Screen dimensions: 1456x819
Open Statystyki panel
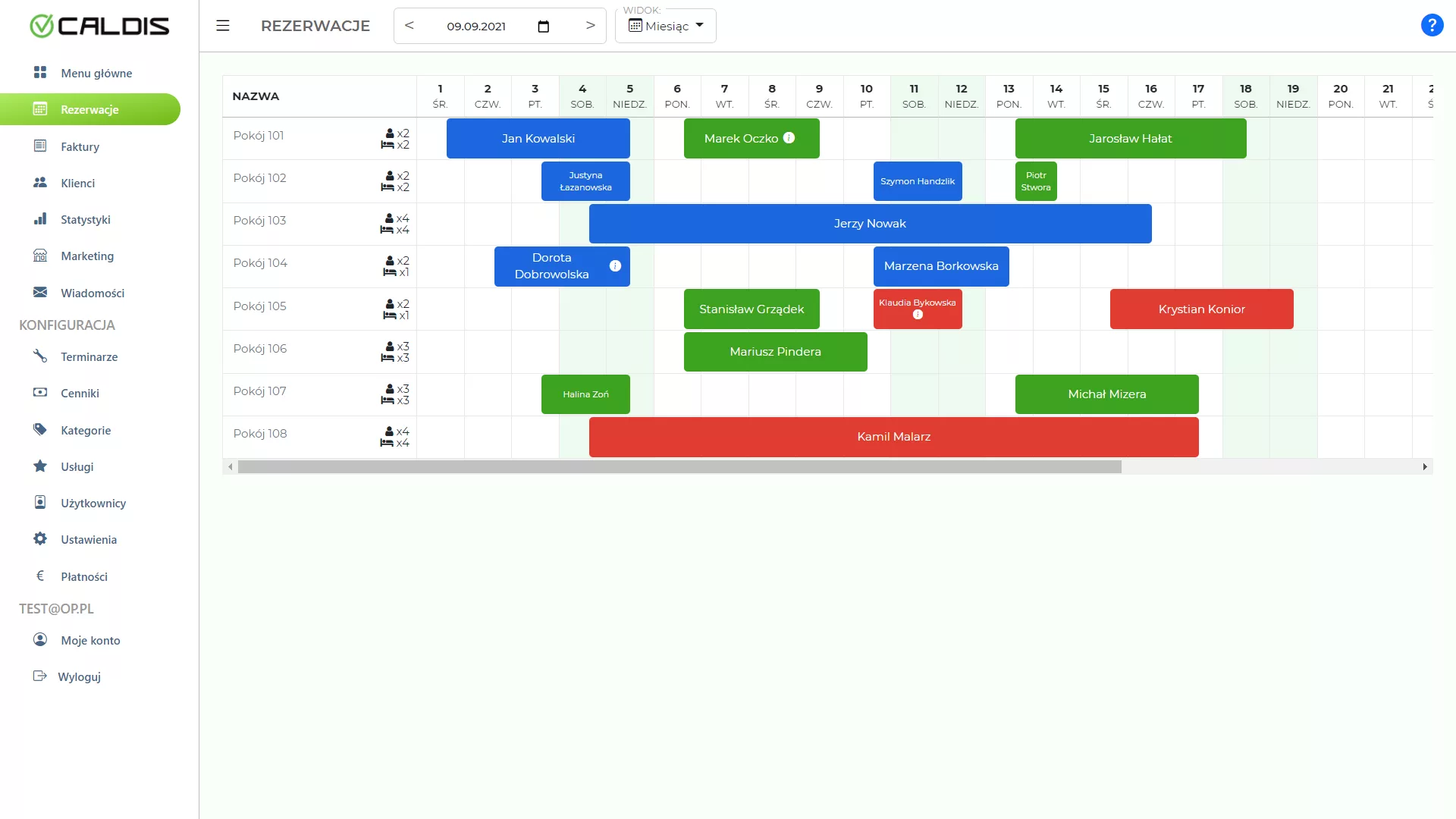[x=84, y=219]
